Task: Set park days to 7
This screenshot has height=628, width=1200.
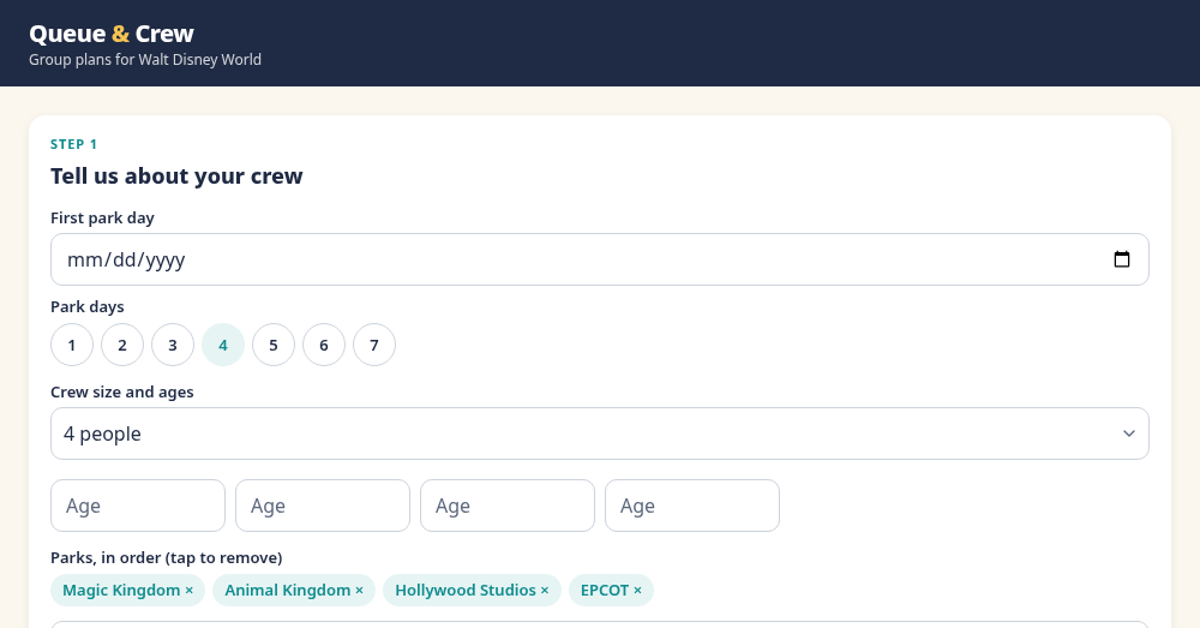Action: (374, 345)
